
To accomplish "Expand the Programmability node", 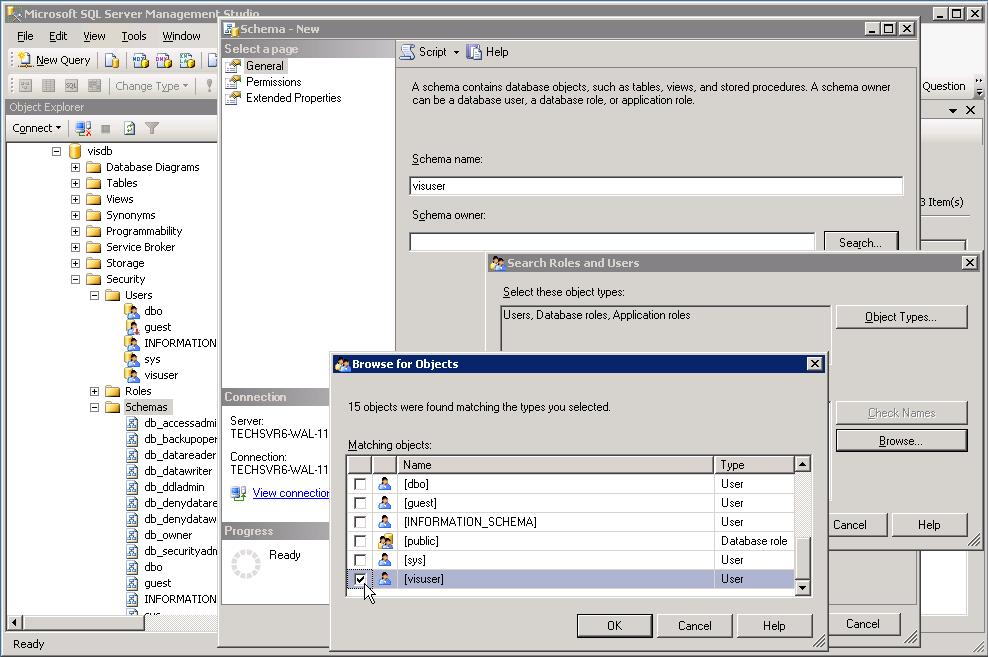I will pyautogui.click(x=76, y=231).
